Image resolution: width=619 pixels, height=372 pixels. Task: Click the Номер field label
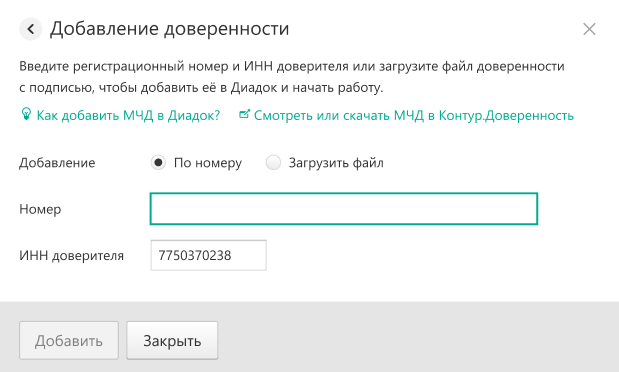pyautogui.click(x=40, y=209)
